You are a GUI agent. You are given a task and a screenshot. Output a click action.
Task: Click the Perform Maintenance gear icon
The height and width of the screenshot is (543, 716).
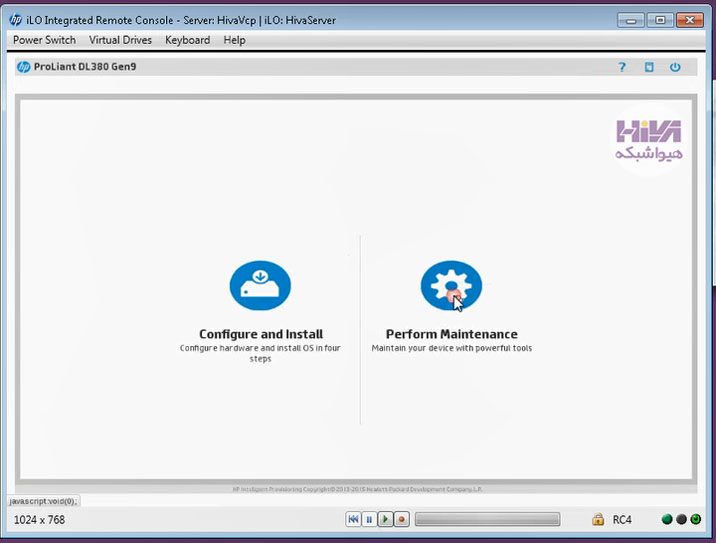click(x=451, y=285)
